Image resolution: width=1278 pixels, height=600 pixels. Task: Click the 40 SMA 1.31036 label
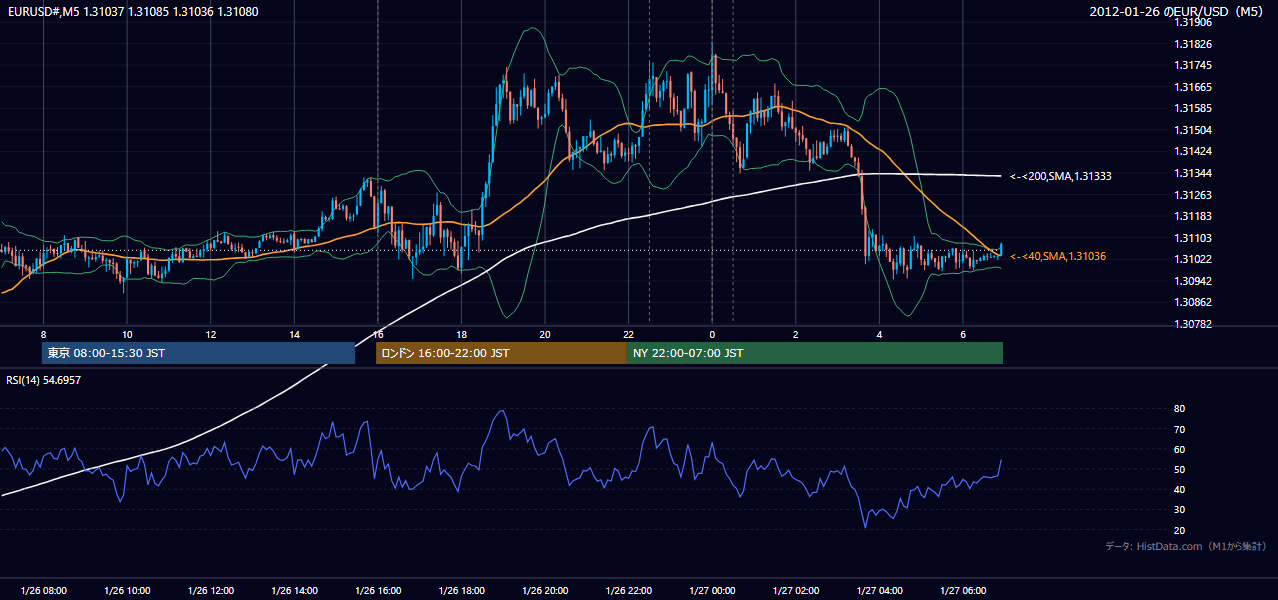pyautogui.click(x=1058, y=257)
